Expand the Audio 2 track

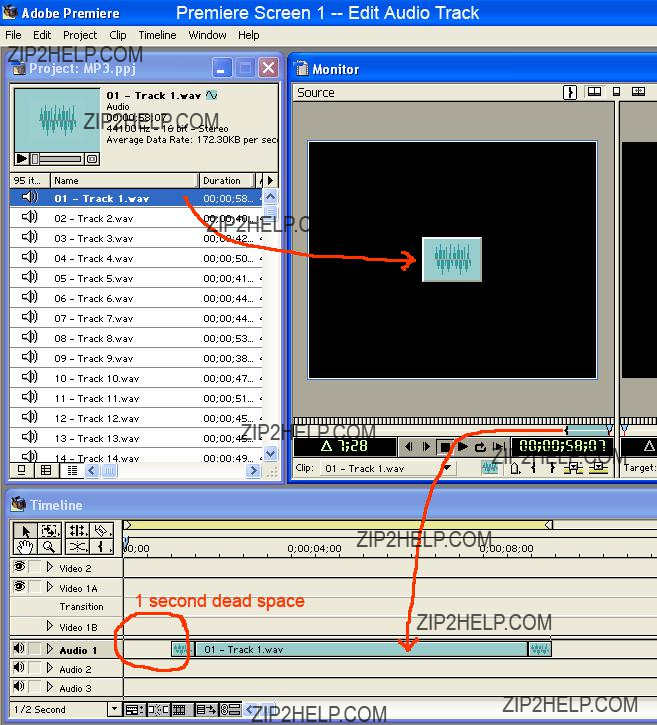[50, 668]
